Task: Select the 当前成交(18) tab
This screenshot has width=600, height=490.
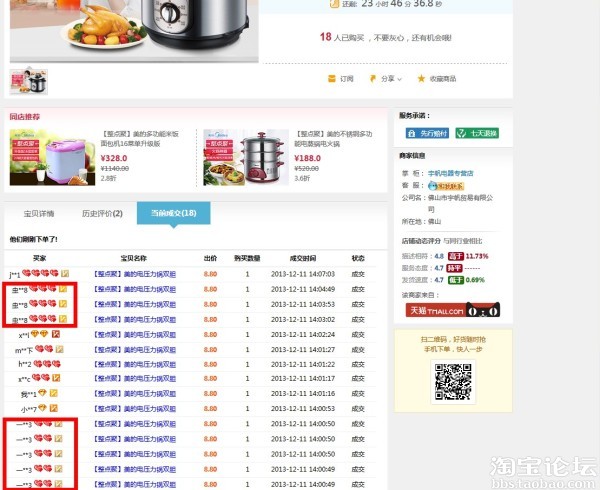Action: point(173,213)
